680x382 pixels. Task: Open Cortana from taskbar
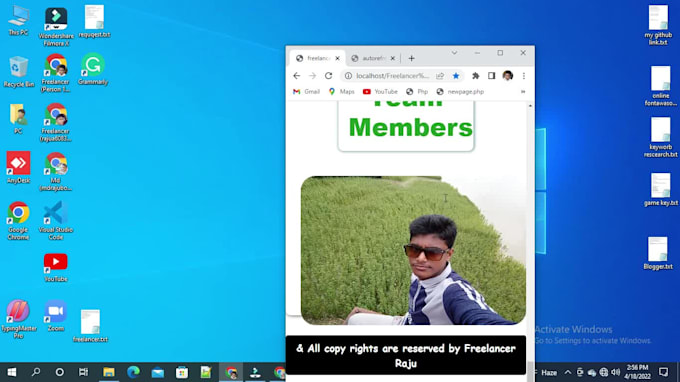tap(60, 372)
